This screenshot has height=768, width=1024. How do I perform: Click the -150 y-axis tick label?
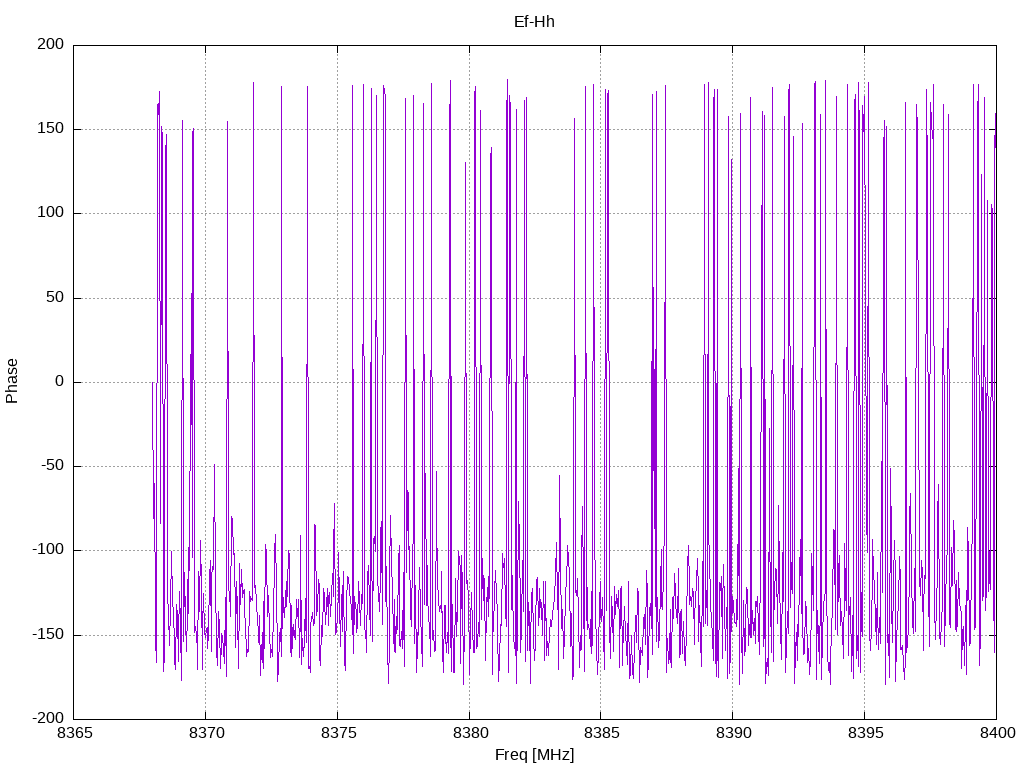point(48,634)
